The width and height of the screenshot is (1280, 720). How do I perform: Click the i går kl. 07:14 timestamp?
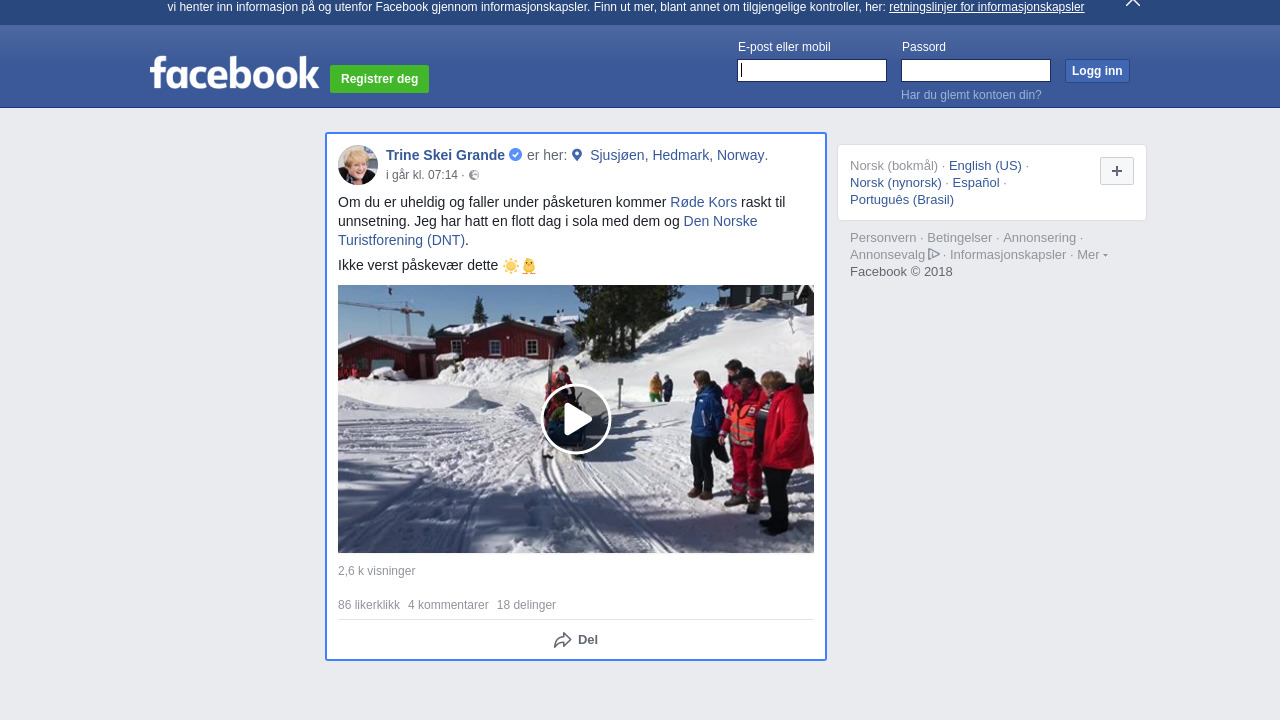[x=422, y=175]
